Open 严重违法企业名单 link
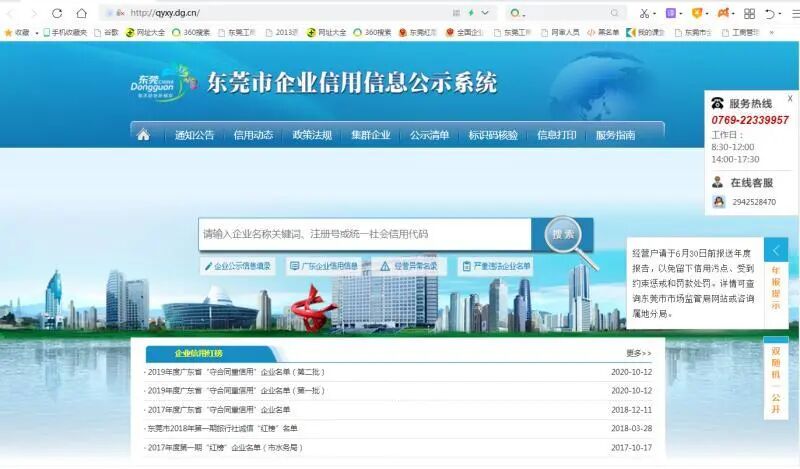 point(496,266)
